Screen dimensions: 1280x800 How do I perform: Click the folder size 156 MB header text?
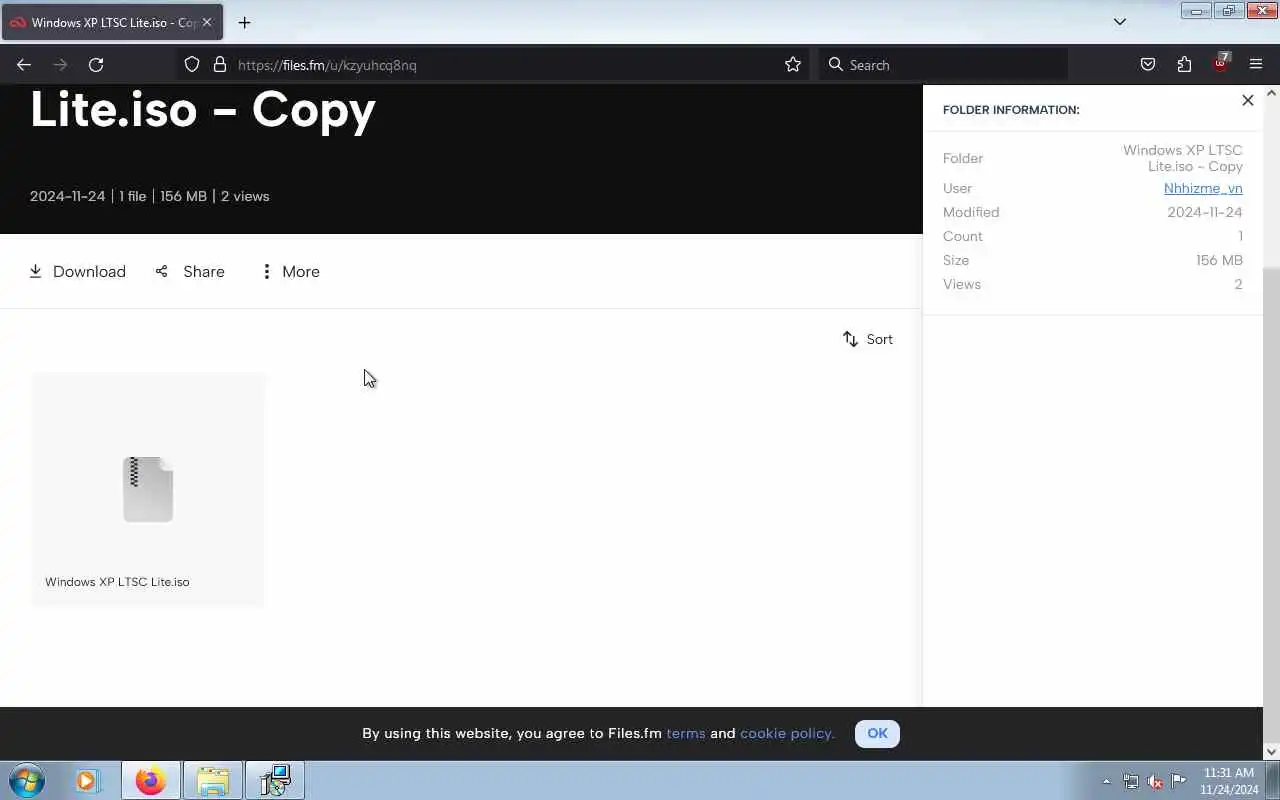tap(183, 196)
